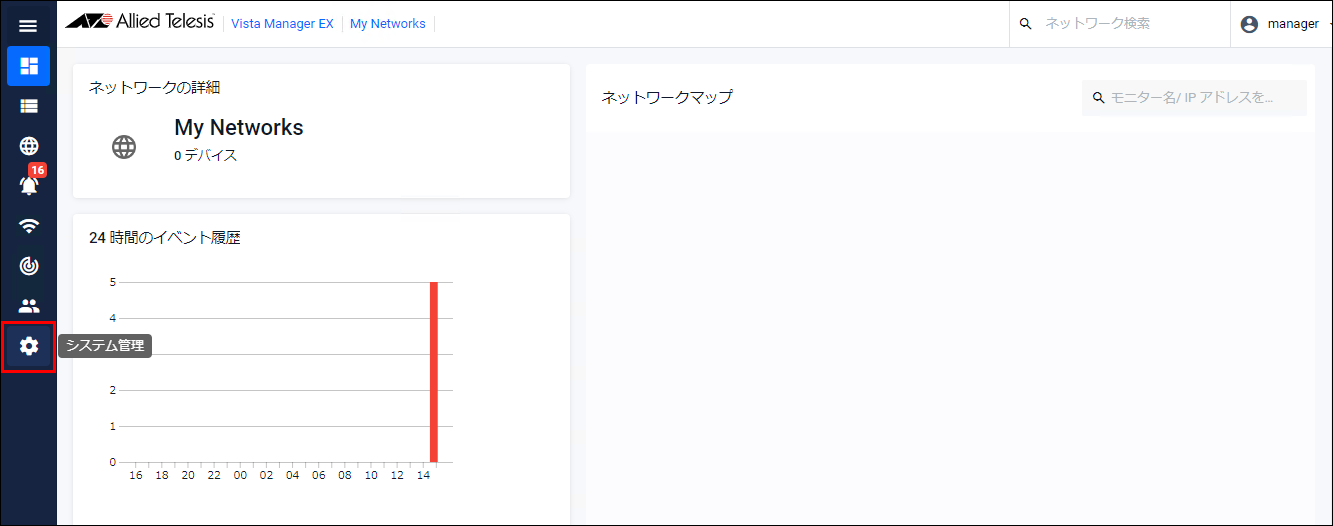Image resolution: width=1333 pixels, height=526 pixels.
Task: Expand the hamburger navigation menu
Action: click(x=28, y=26)
